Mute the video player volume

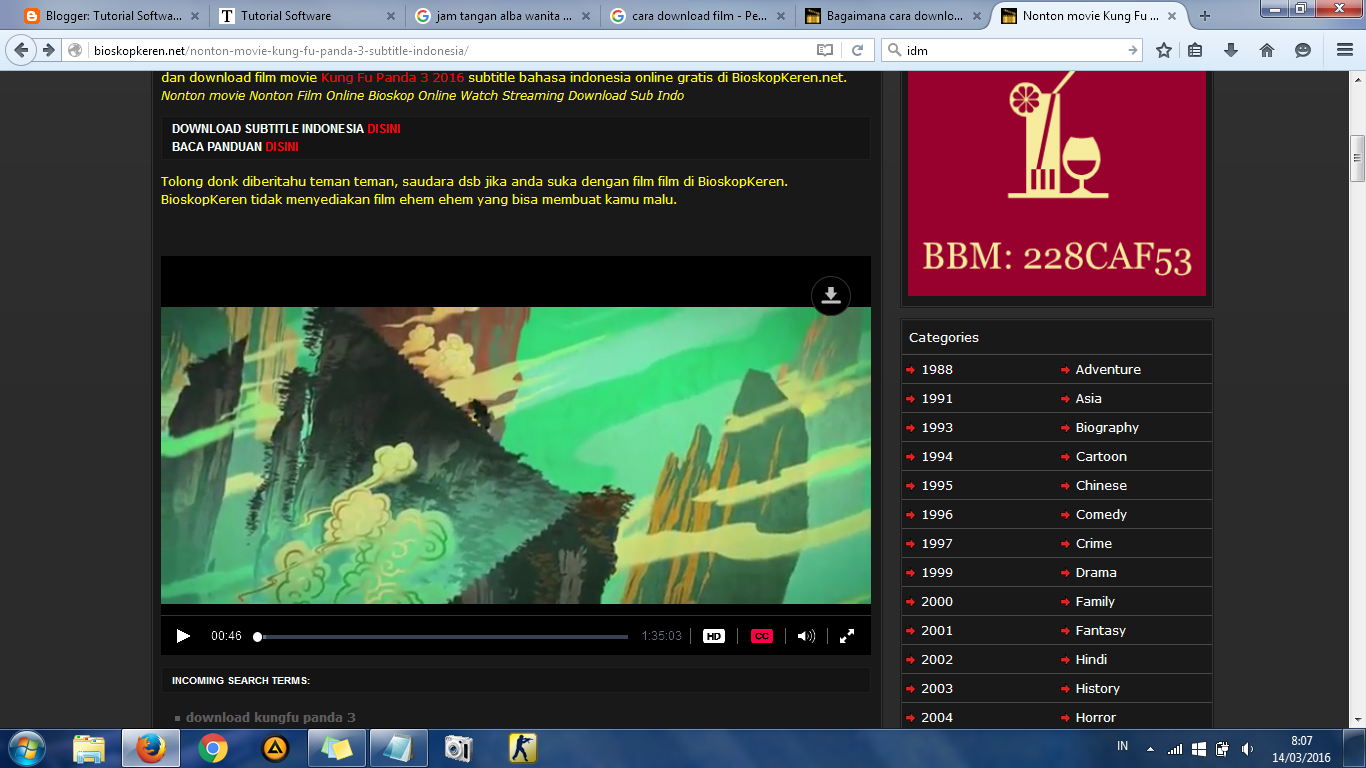coord(806,636)
